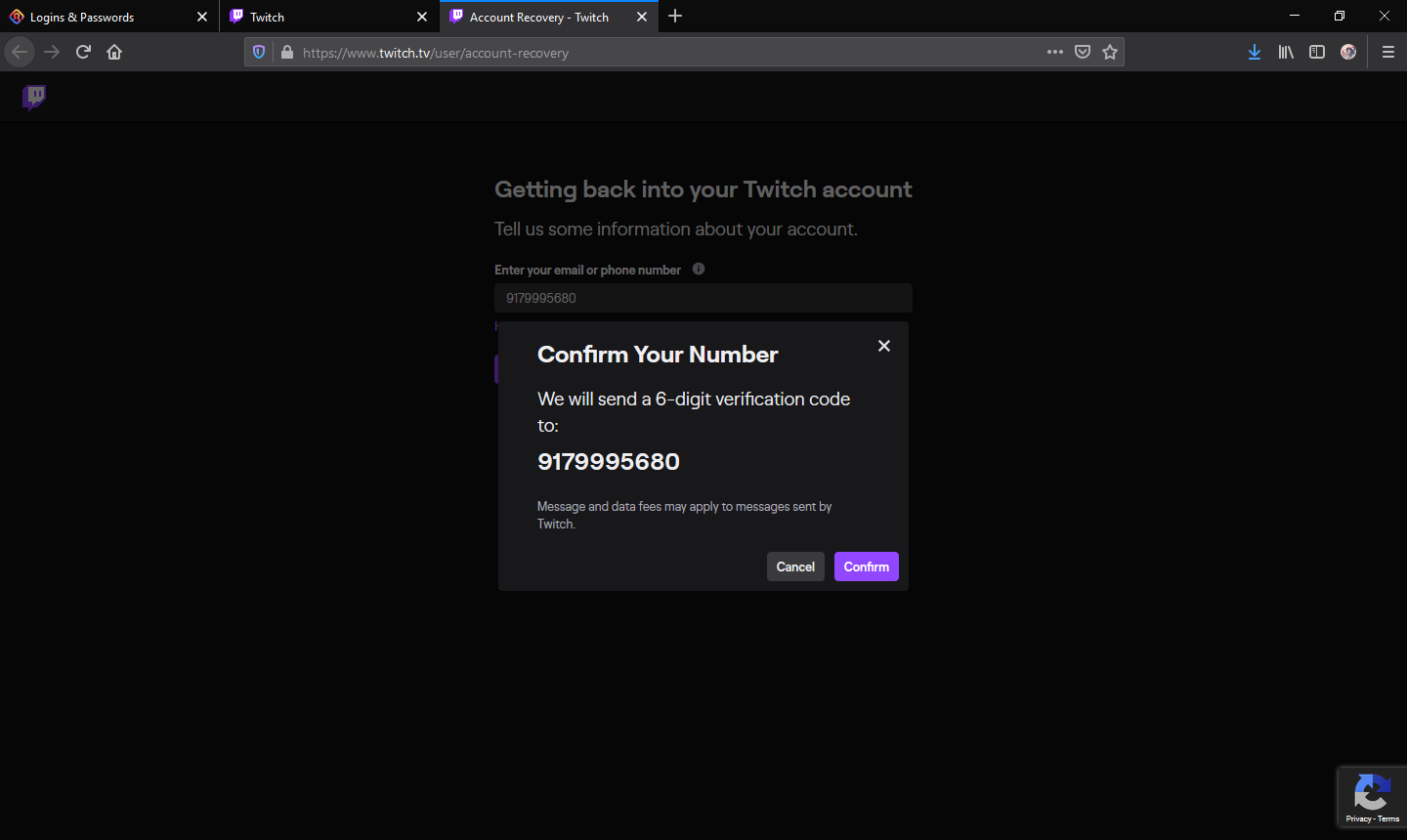Close the Twitch tab
The width and height of the screenshot is (1407, 840).
click(422, 17)
